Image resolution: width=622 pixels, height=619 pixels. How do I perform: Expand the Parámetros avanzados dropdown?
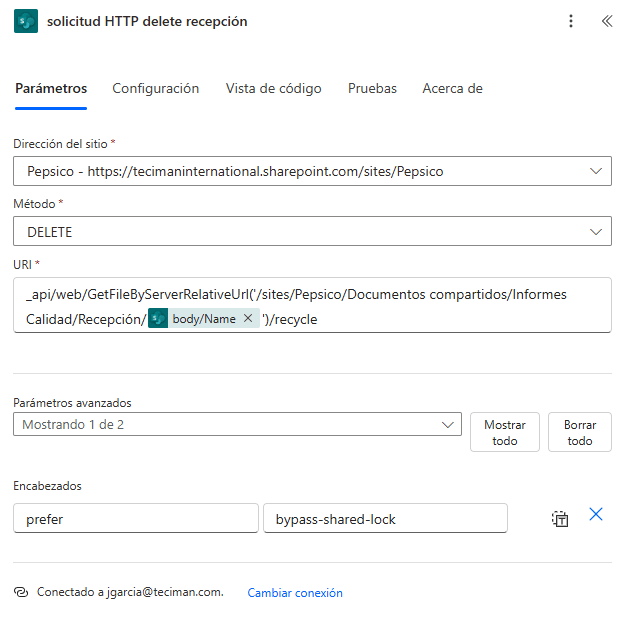pos(237,424)
